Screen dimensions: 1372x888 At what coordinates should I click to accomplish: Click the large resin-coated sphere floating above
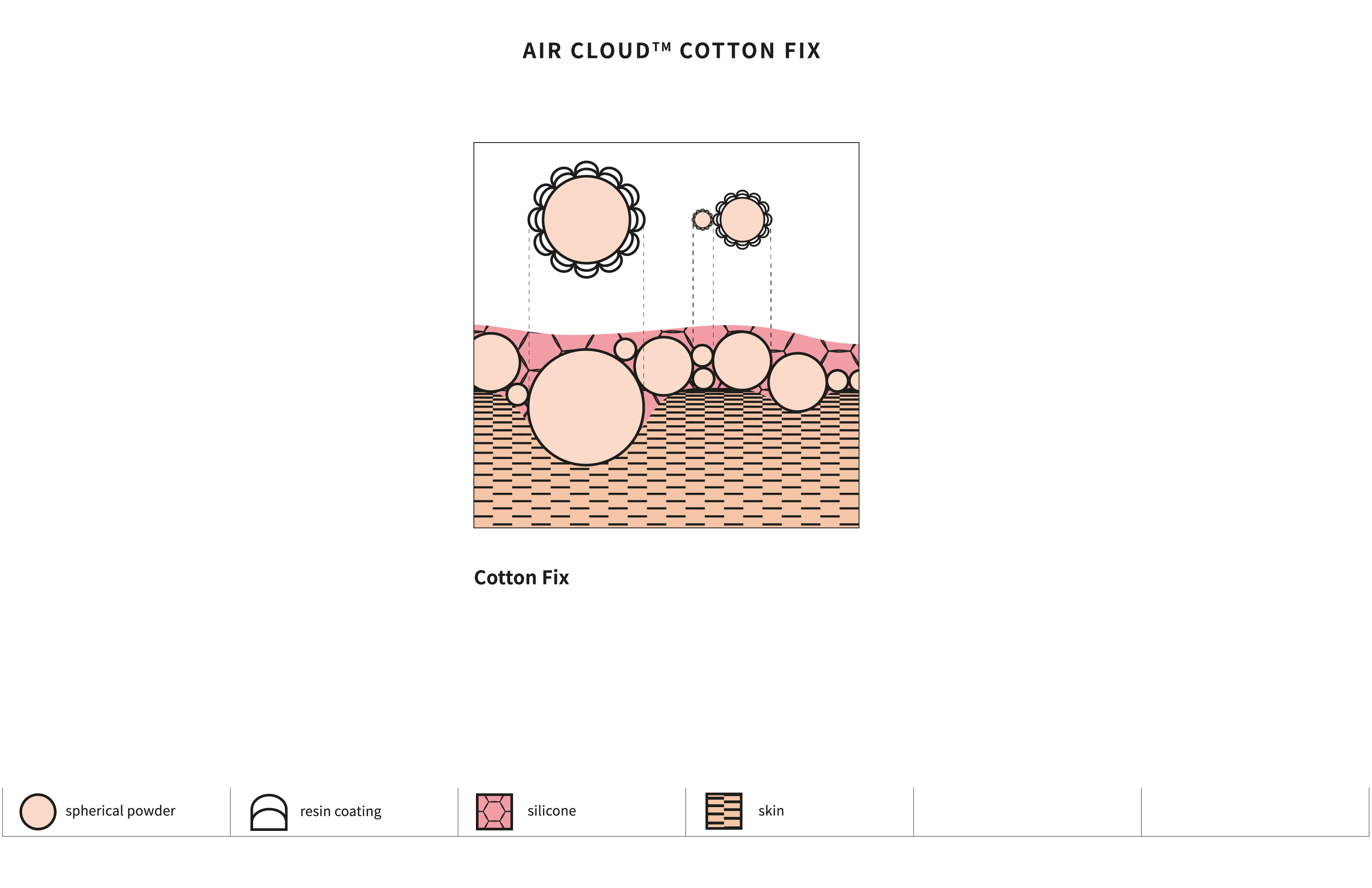586,220
